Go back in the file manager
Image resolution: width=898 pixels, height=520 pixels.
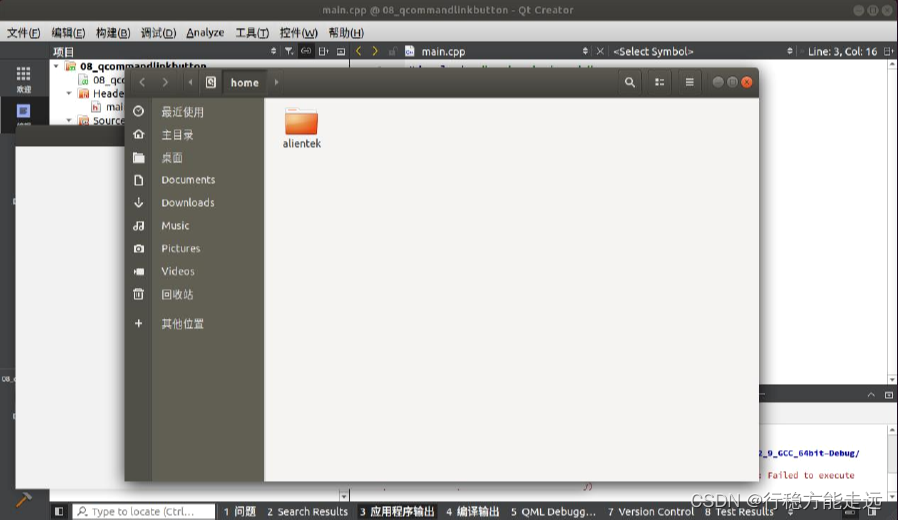pos(142,82)
